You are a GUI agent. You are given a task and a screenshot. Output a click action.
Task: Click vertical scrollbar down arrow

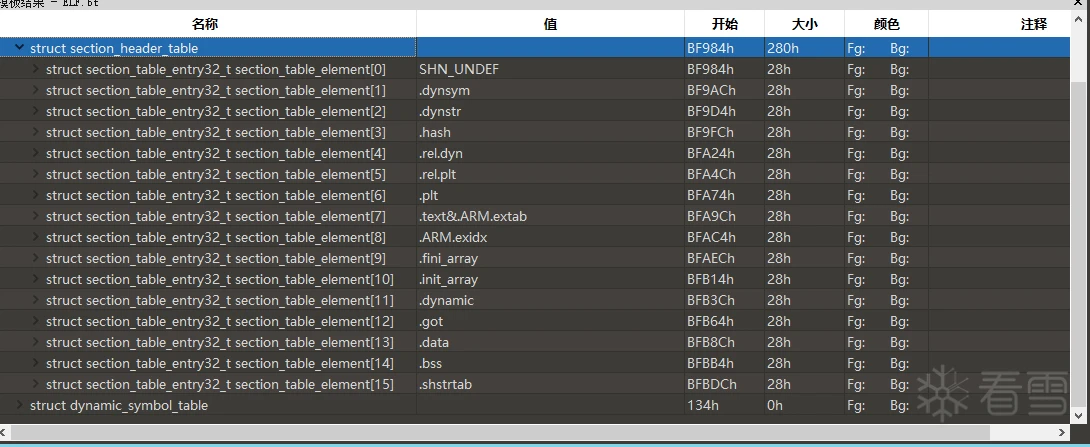coord(1080,417)
